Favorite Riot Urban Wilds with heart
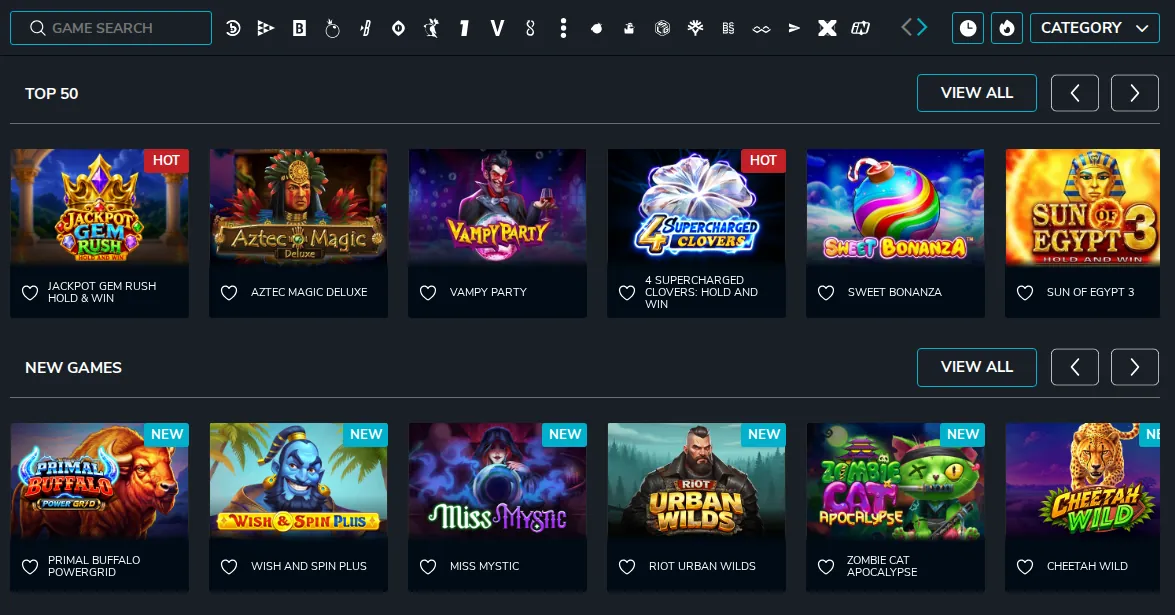1175x615 pixels. pyautogui.click(x=627, y=567)
